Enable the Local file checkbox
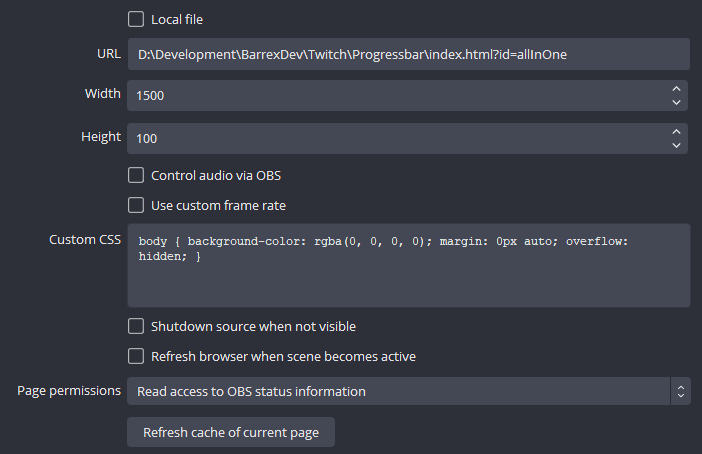Image resolution: width=702 pixels, height=454 pixels. pos(136,19)
